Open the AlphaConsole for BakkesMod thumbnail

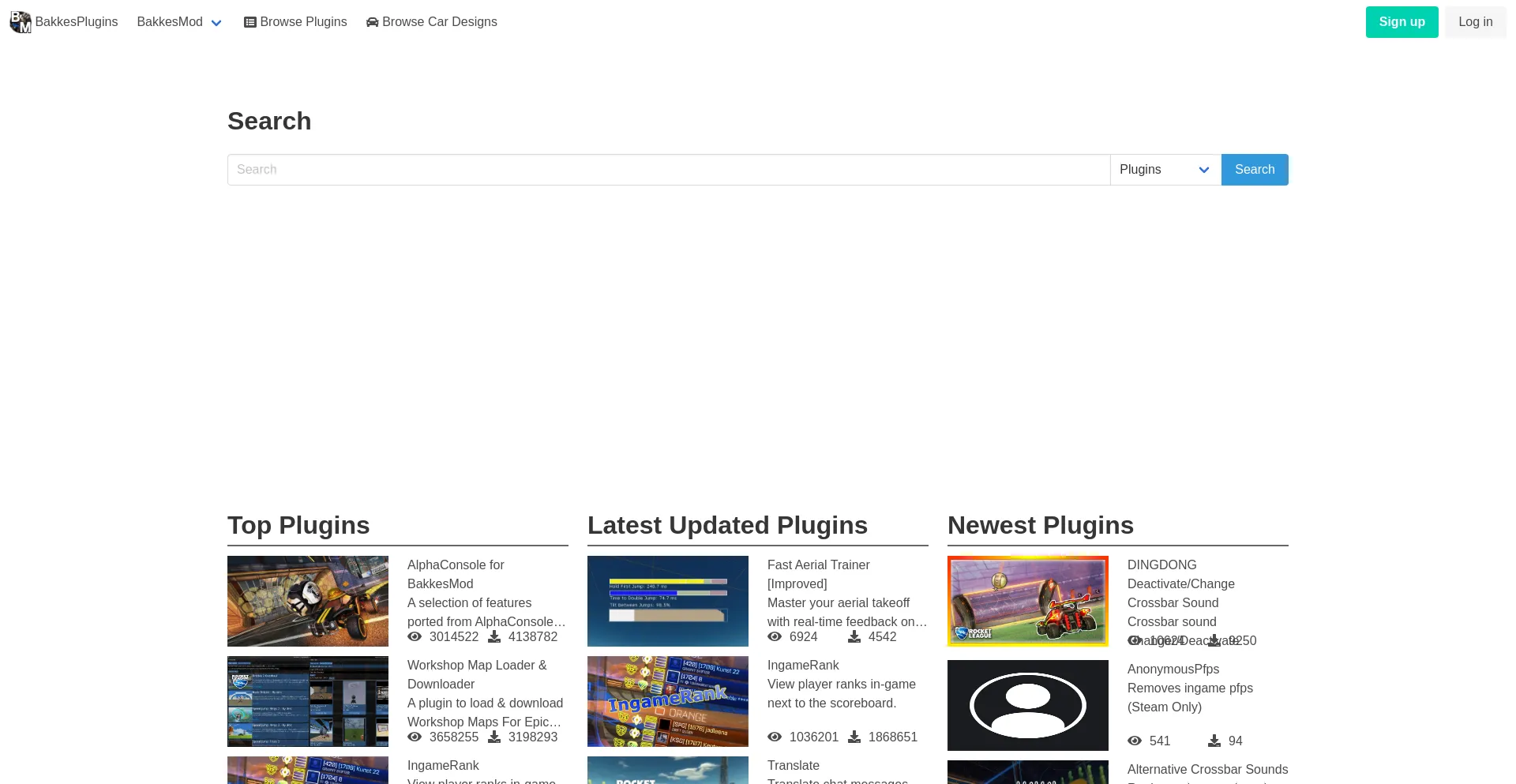point(308,601)
